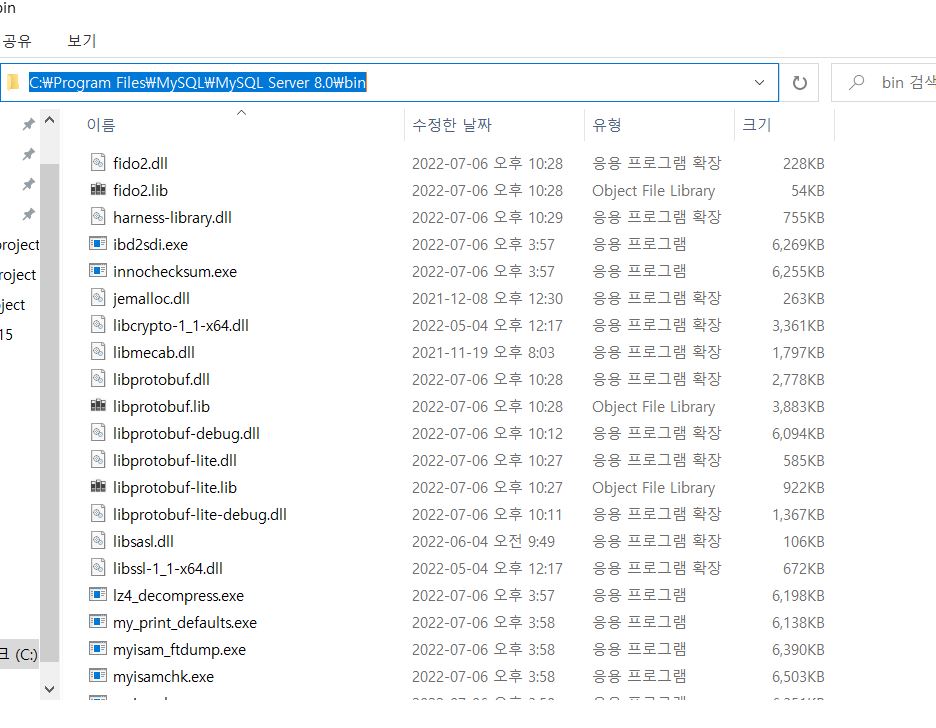Select the libsasl.dll file name
936x728 pixels.
[143, 541]
